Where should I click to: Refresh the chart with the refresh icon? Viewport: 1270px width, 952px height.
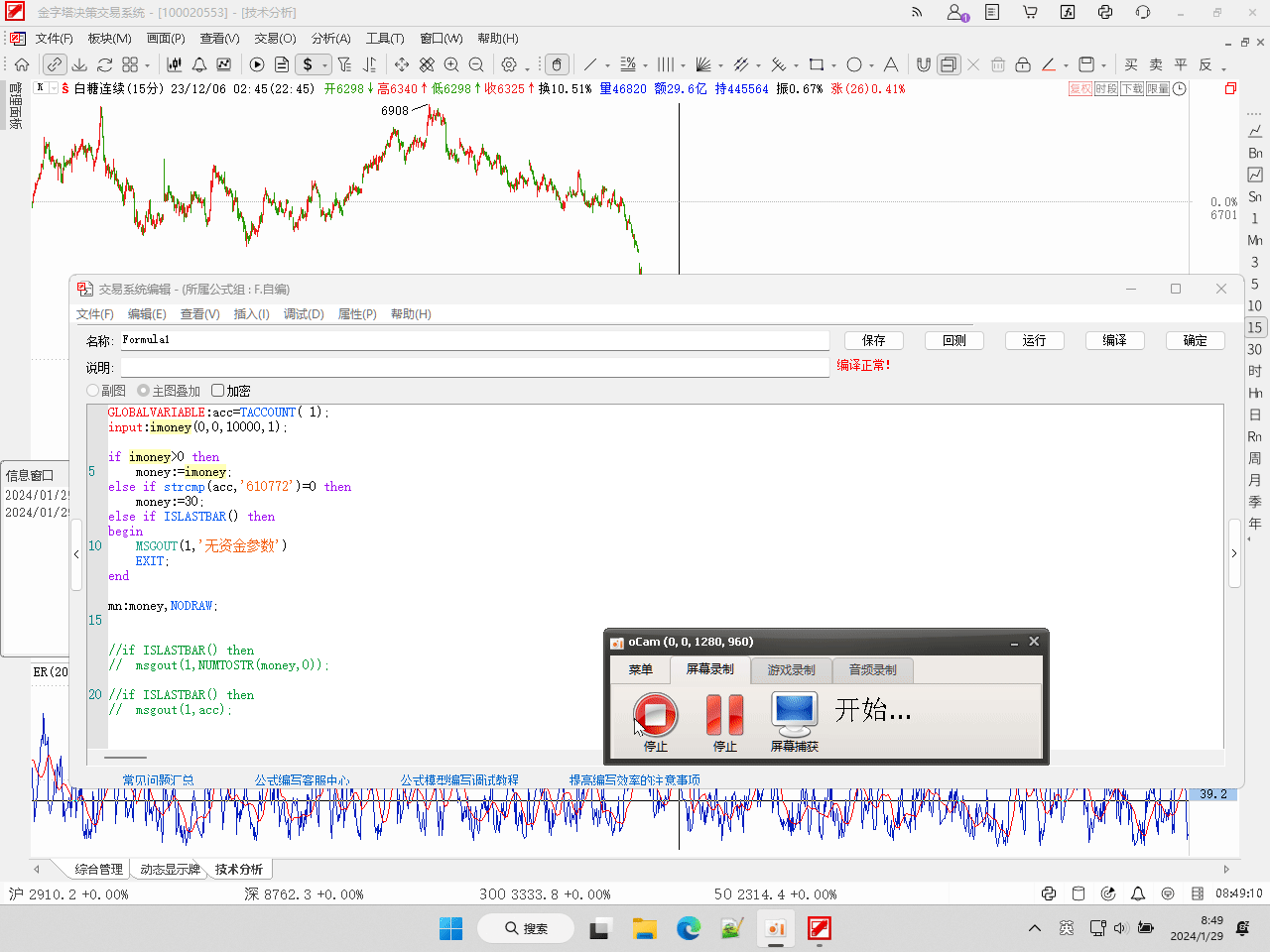click(104, 64)
